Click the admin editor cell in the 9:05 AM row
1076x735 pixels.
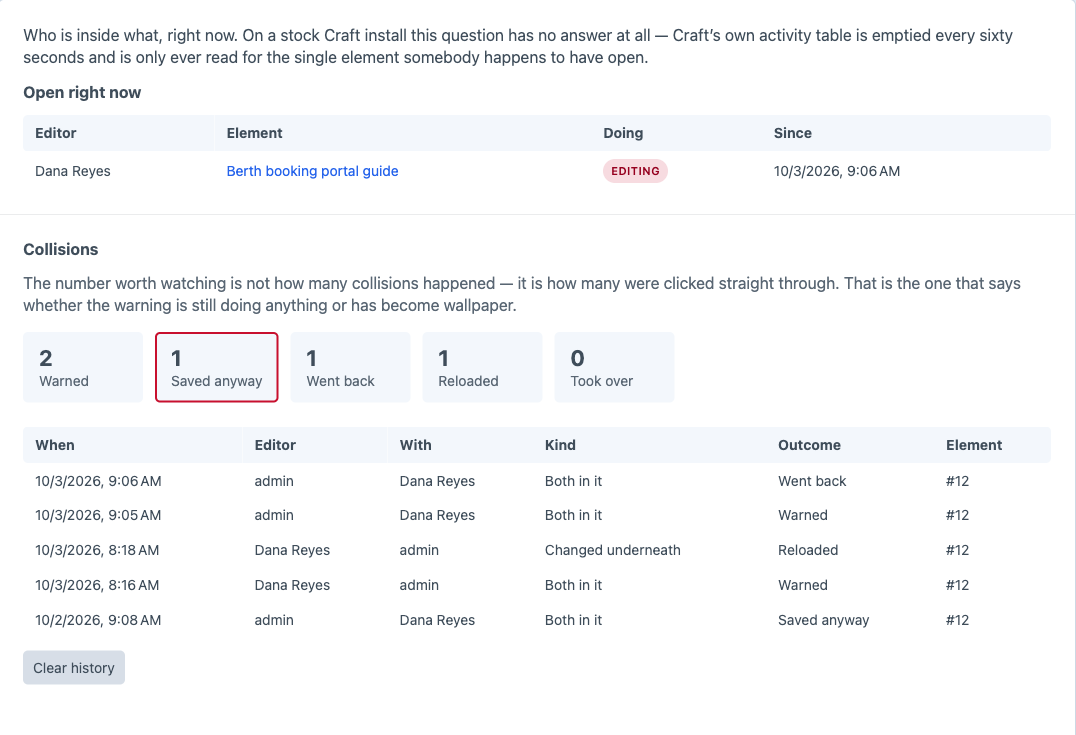(x=274, y=515)
